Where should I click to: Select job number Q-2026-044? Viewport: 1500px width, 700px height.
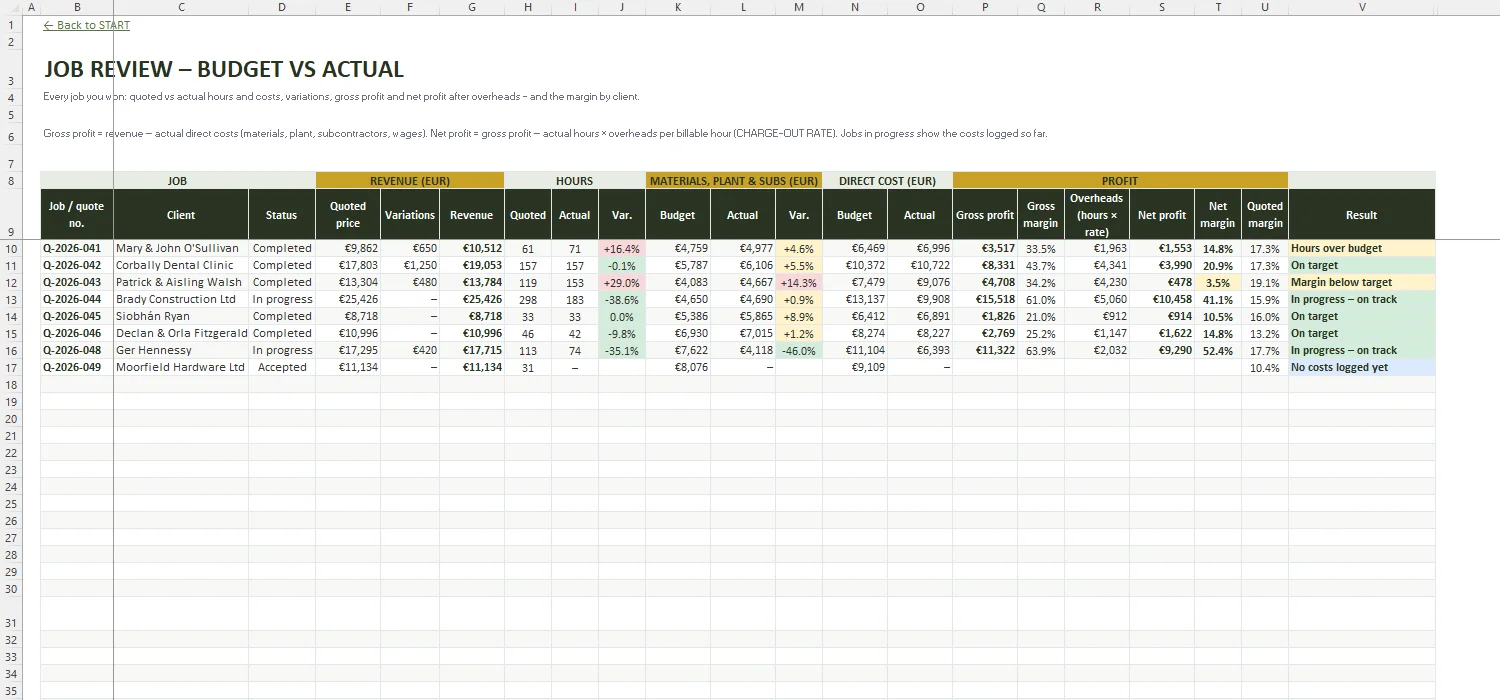click(x=77, y=299)
